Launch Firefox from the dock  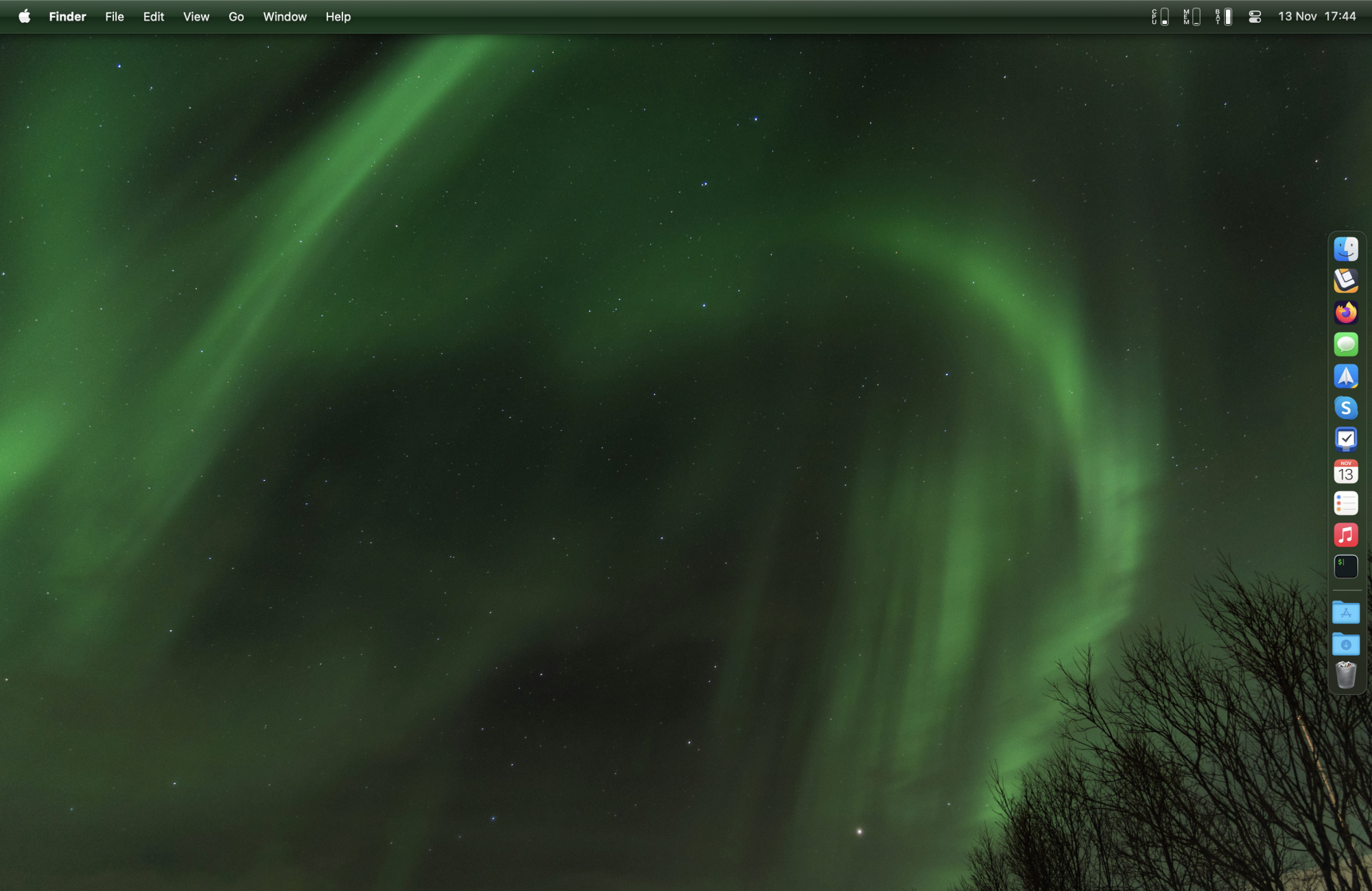pyautogui.click(x=1345, y=313)
